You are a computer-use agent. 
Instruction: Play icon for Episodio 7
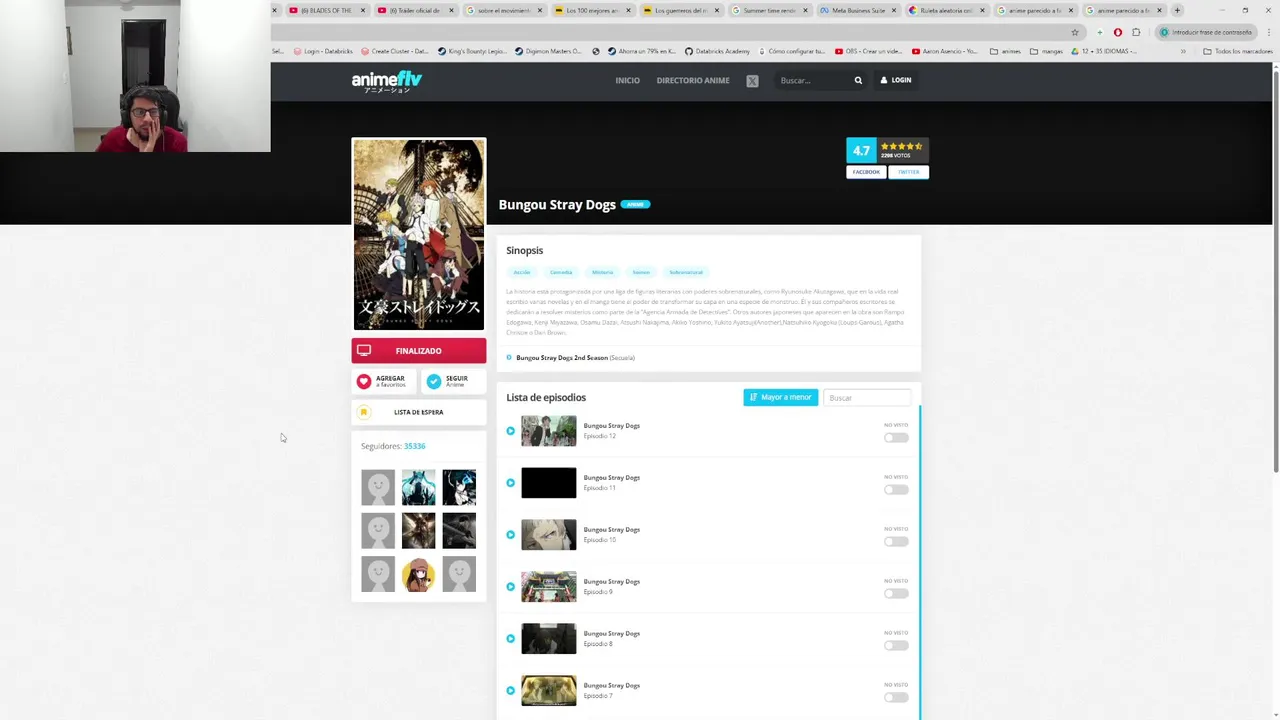click(510, 691)
